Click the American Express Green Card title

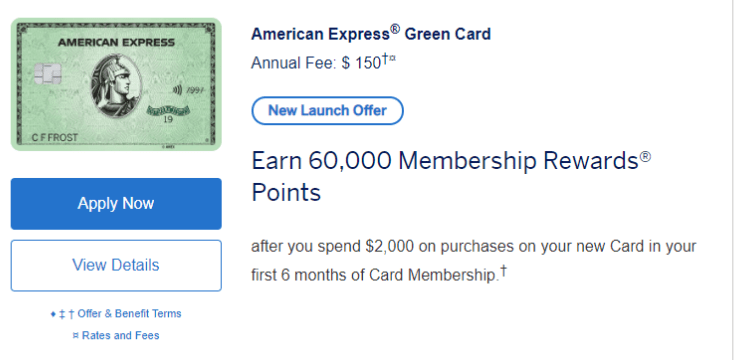[x=371, y=34]
